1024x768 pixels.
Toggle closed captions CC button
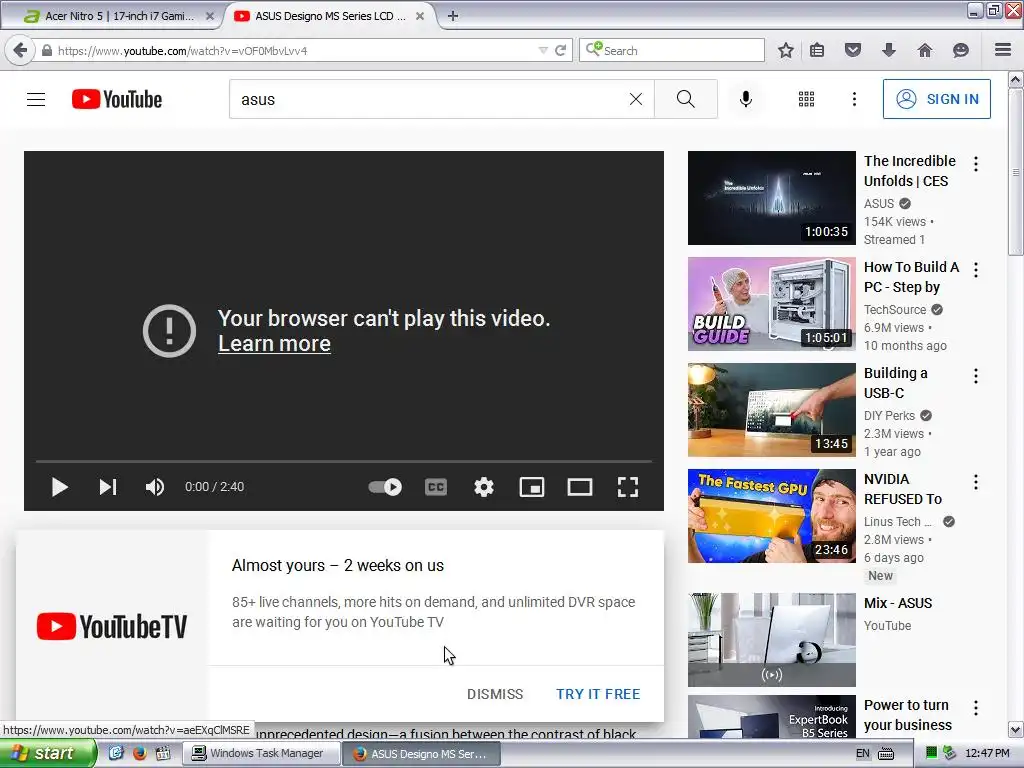tap(436, 487)
